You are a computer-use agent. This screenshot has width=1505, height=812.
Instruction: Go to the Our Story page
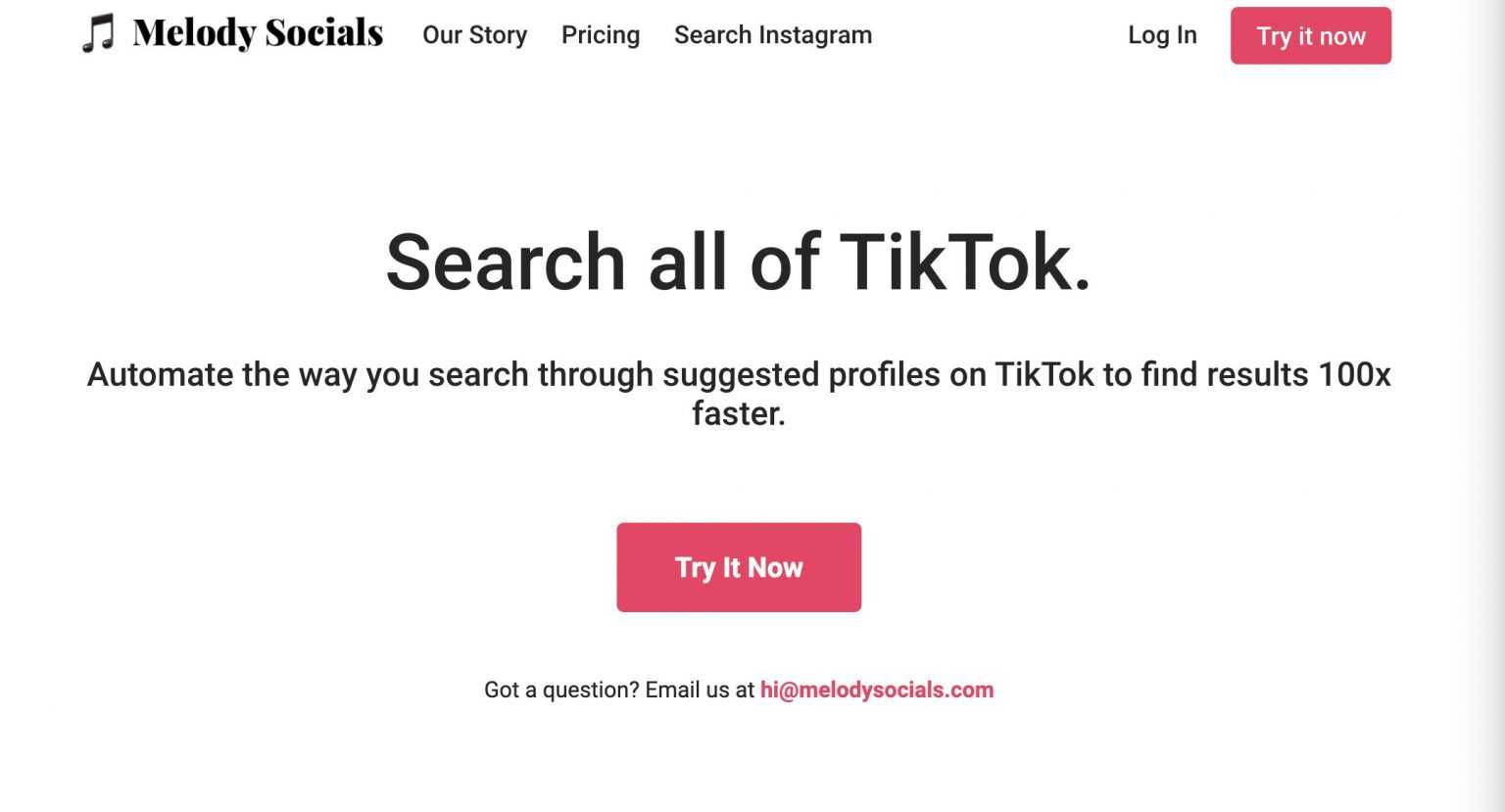point(474,35)
